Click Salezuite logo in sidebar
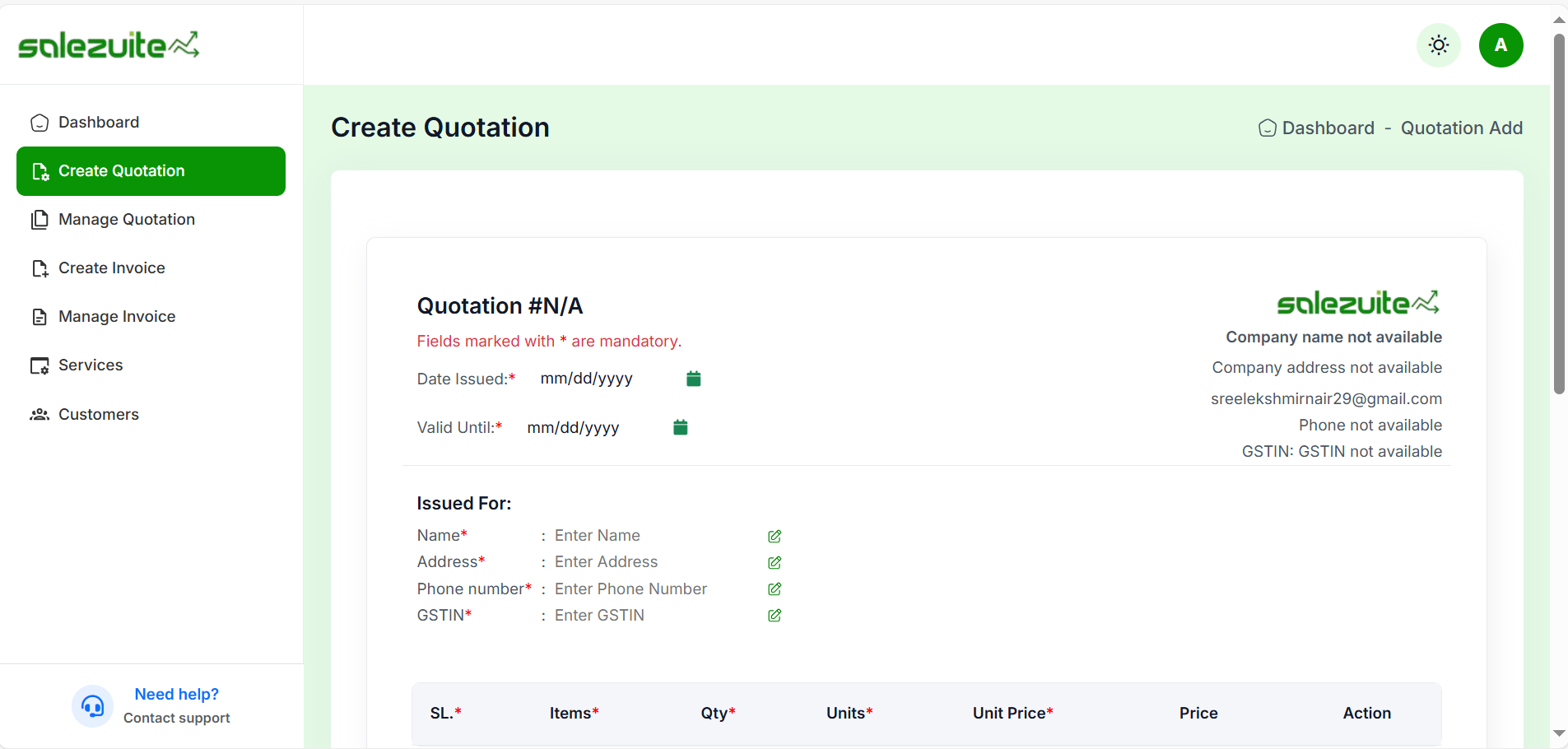 (109, 45)
